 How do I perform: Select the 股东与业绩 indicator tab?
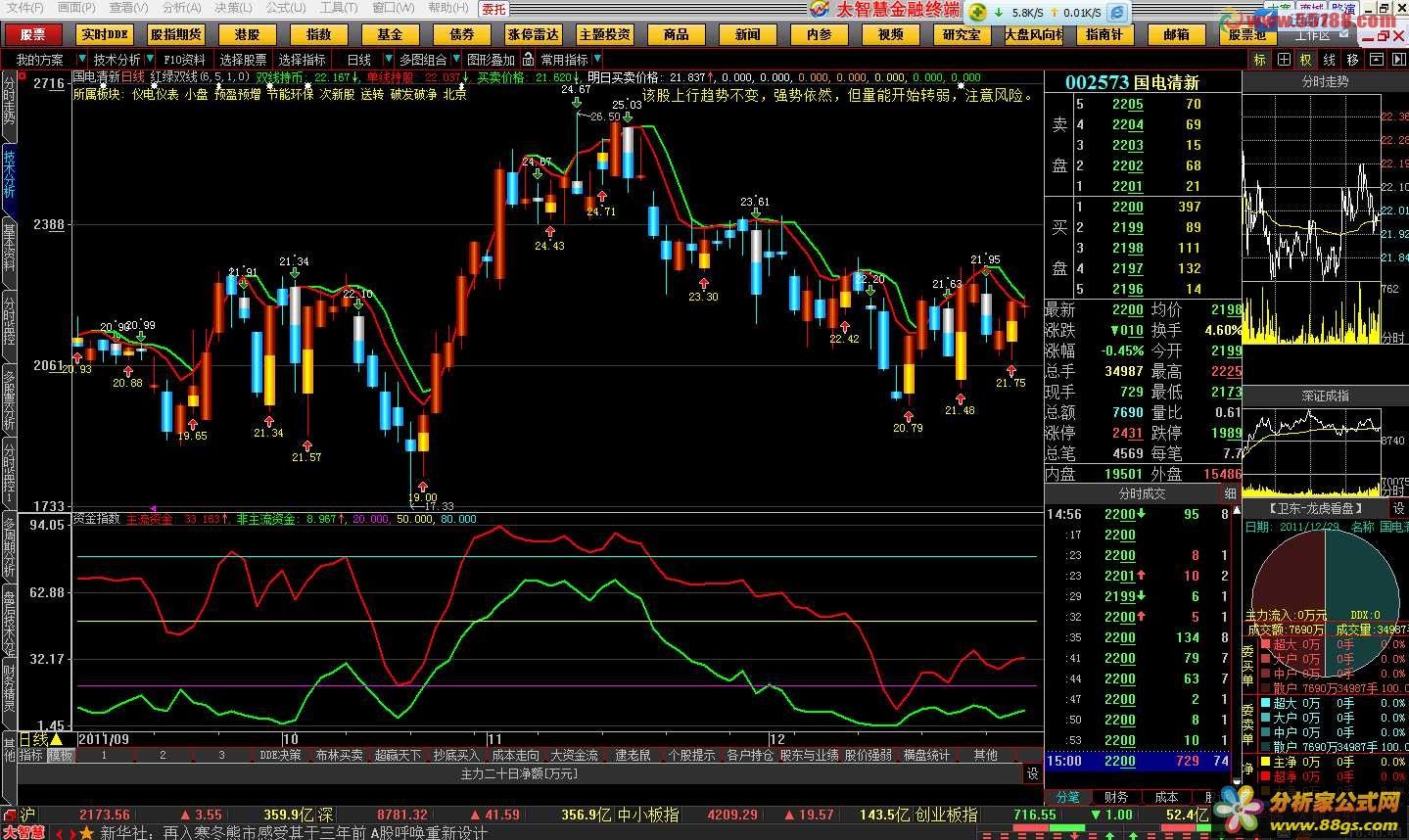(x=809, y=755)
